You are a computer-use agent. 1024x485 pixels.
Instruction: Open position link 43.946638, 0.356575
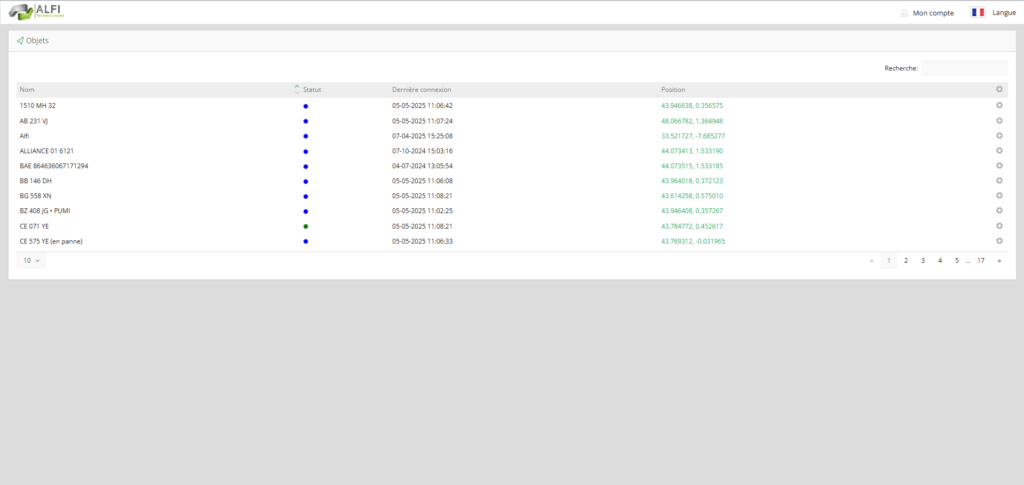pyautogui.click(x=691, y=105)
